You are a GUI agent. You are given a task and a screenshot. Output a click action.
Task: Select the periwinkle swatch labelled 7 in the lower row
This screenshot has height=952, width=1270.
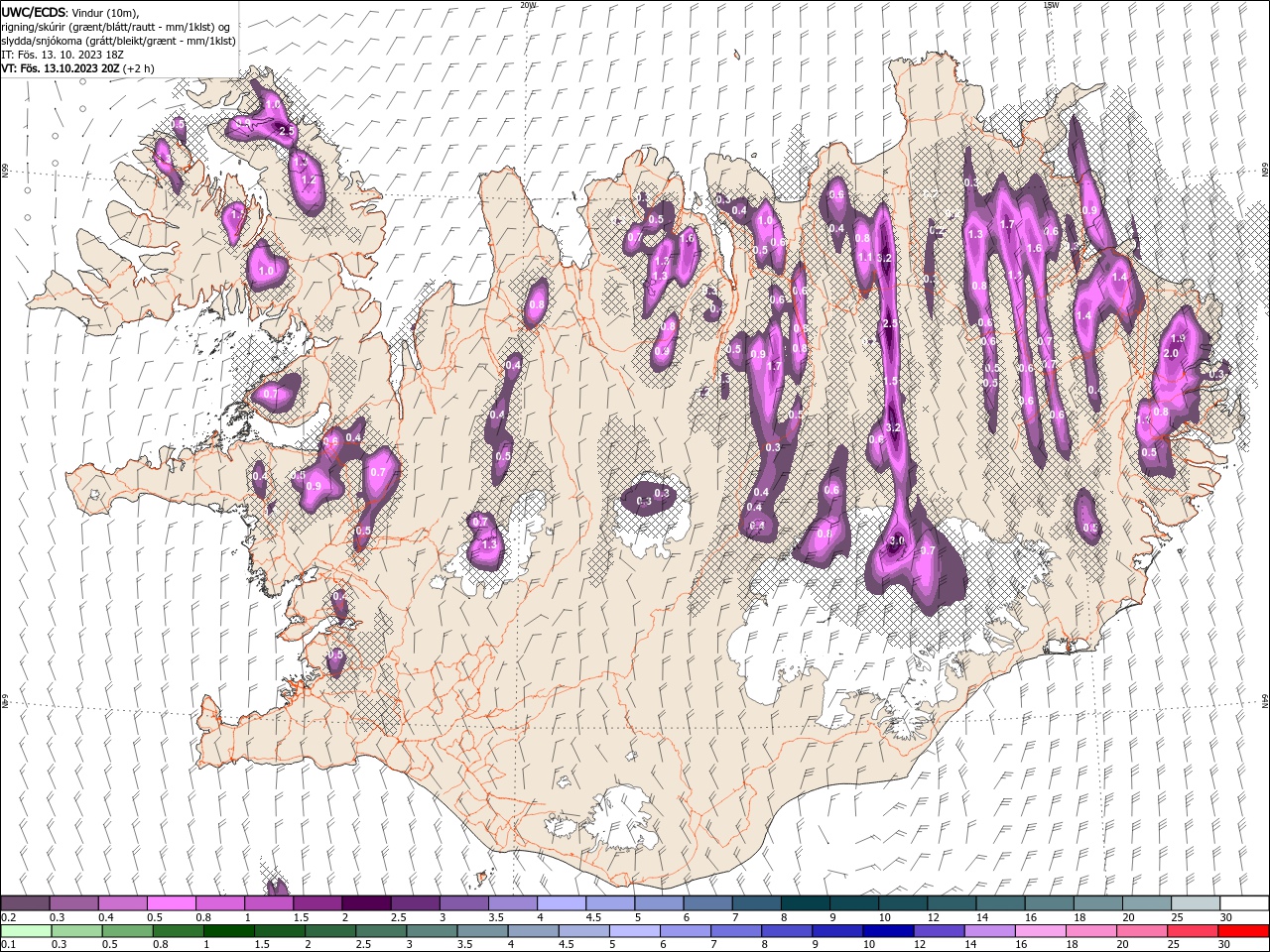point(735,931)
